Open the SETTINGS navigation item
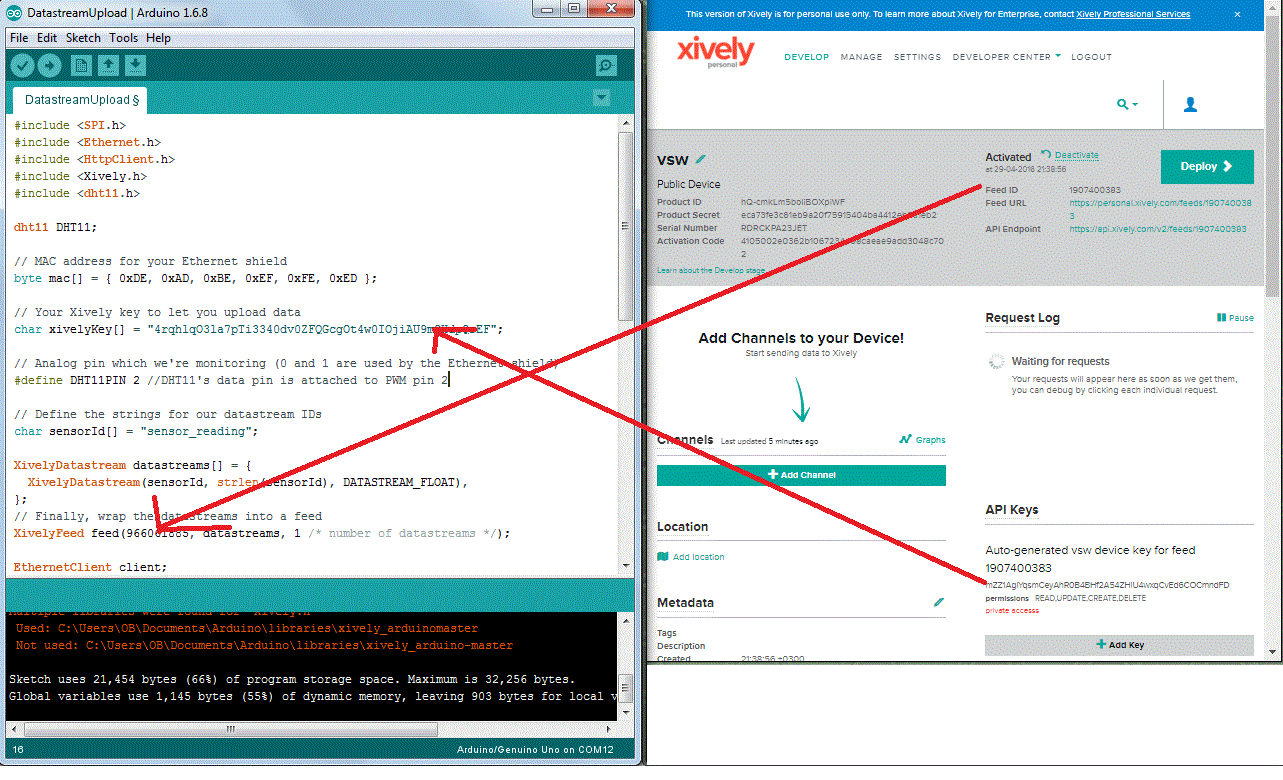 (917, 57)
